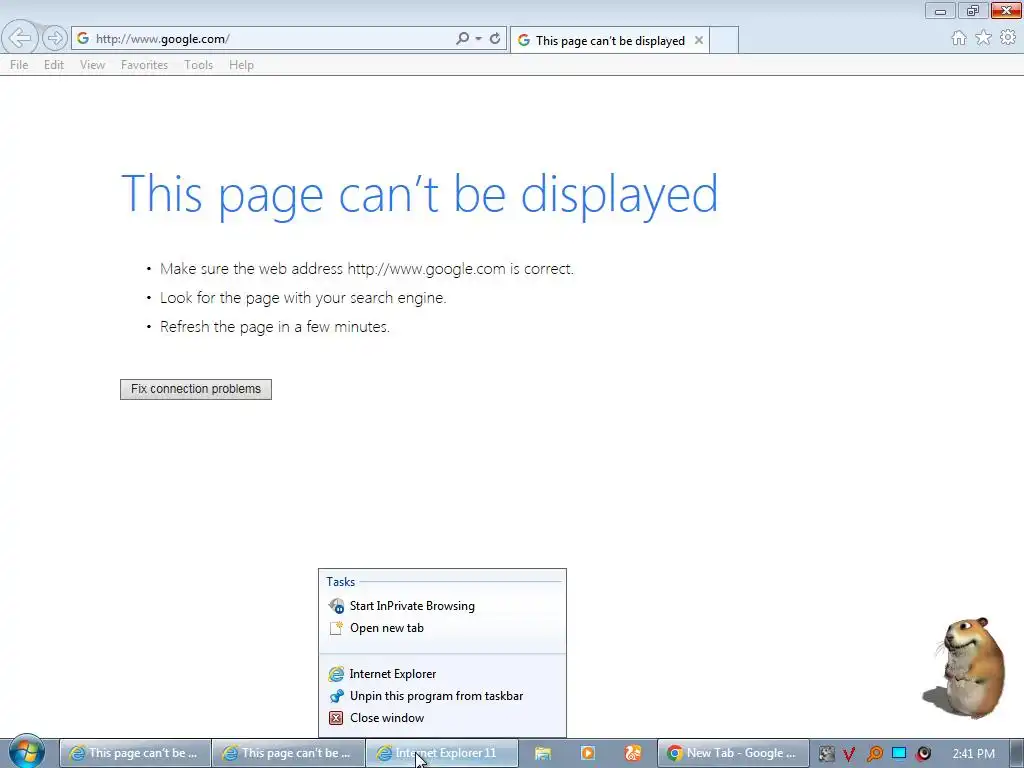Open the View menu
The height and width of the screenshot is (768, 1024).
92,65
